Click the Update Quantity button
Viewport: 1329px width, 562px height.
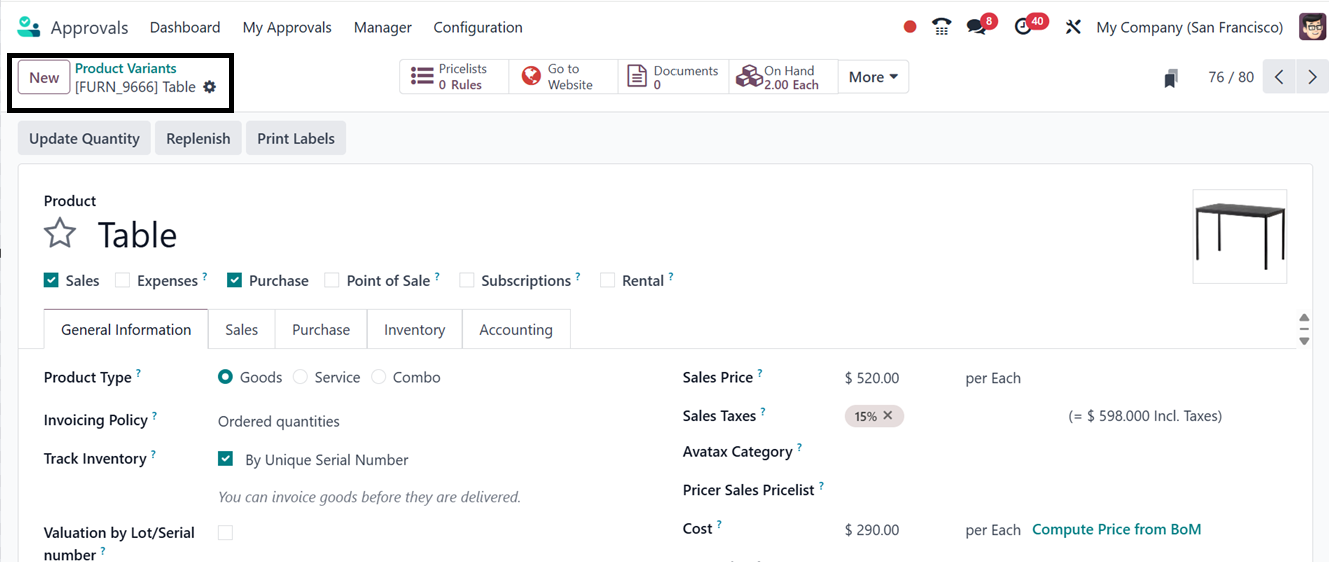click(84, 139)
